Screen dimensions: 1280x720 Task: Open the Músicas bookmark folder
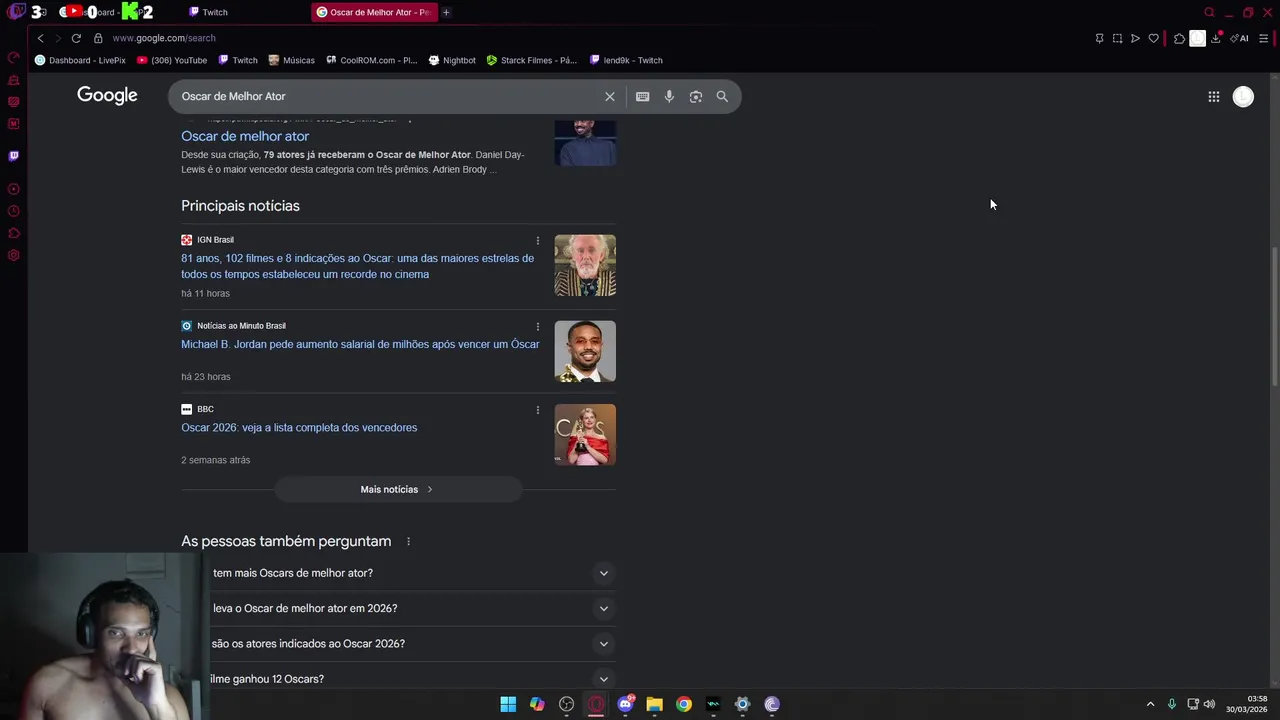tap(291, 60)
